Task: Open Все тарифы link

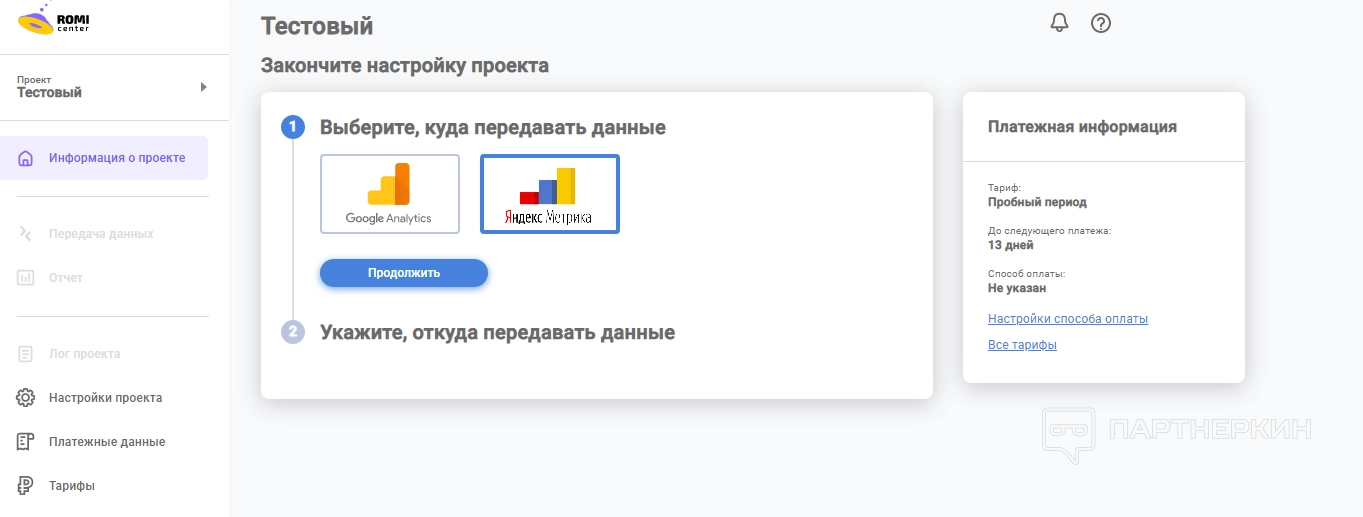Action: point(1022,345)
